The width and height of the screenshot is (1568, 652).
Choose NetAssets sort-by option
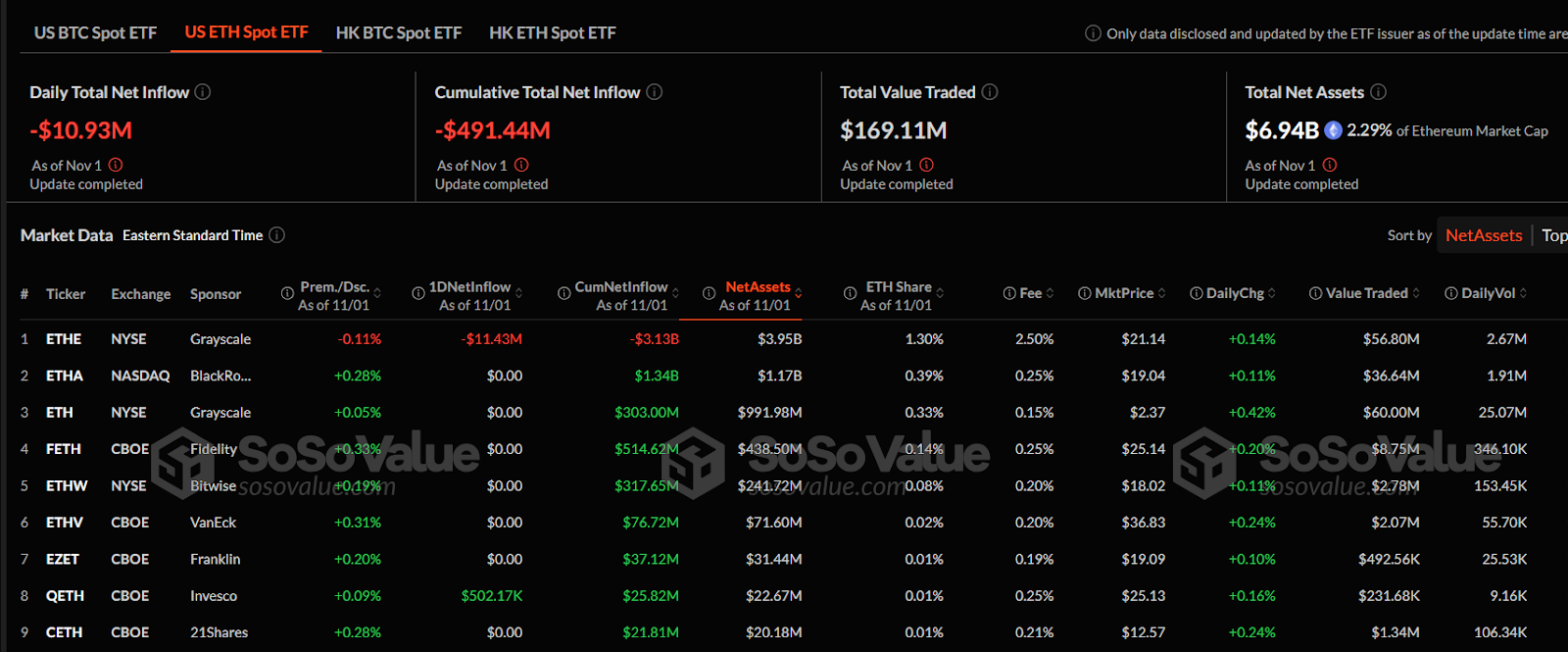pyautogui.click(x=1484, y=235)
